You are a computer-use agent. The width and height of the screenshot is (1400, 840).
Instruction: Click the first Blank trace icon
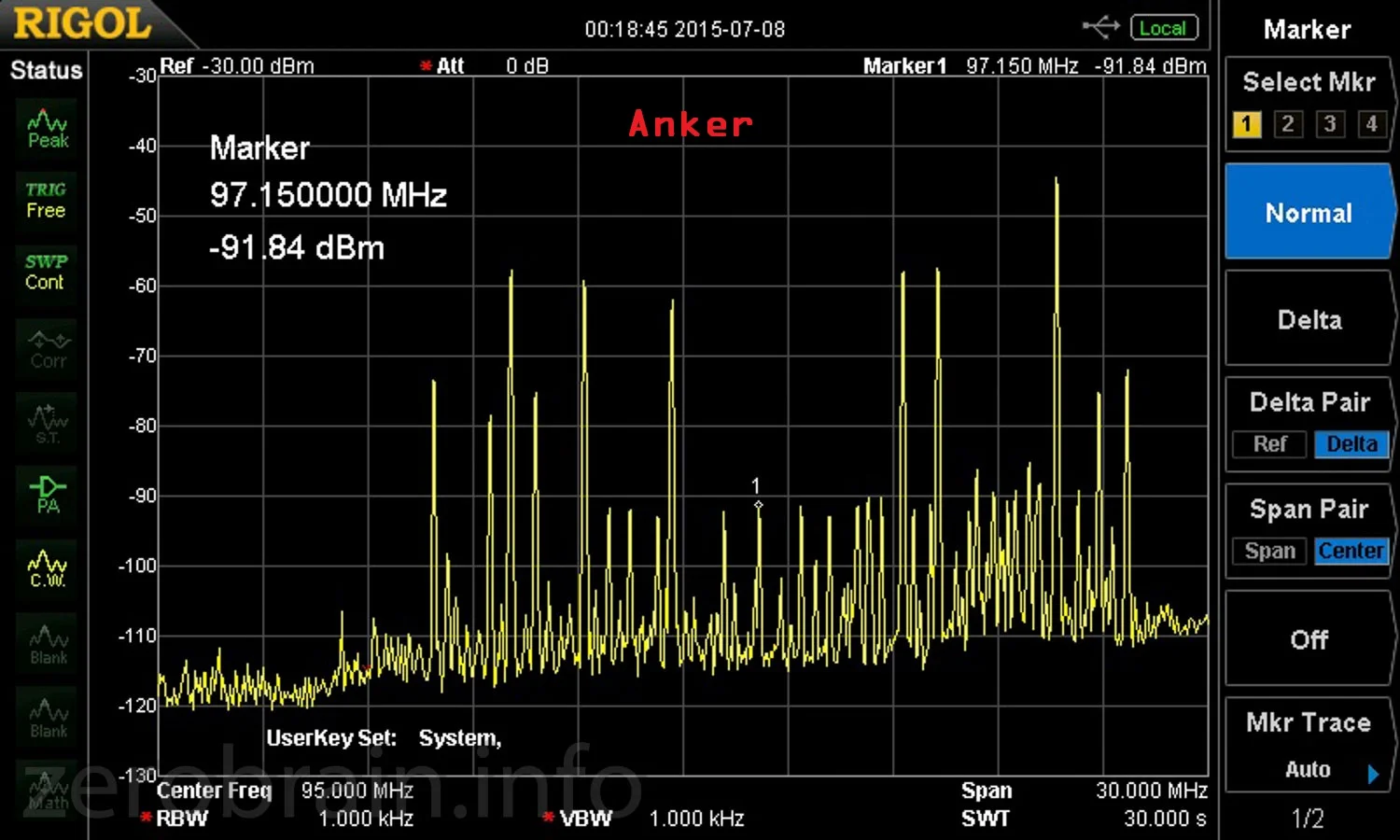coord(48,644)
